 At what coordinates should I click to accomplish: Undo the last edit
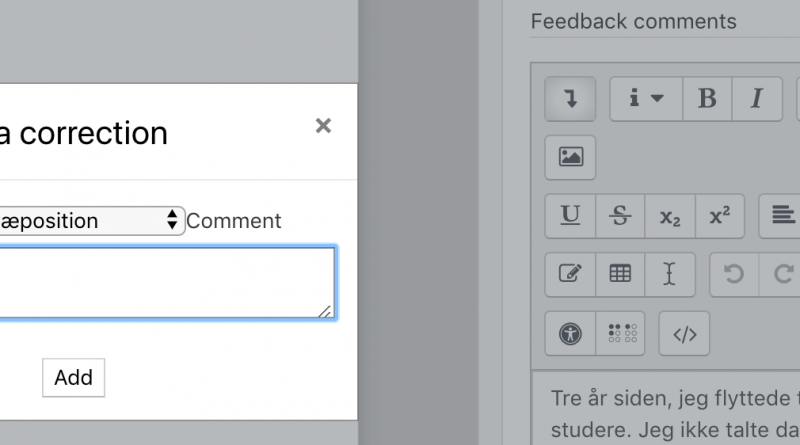pyautogui.click(x=734, y=274)
